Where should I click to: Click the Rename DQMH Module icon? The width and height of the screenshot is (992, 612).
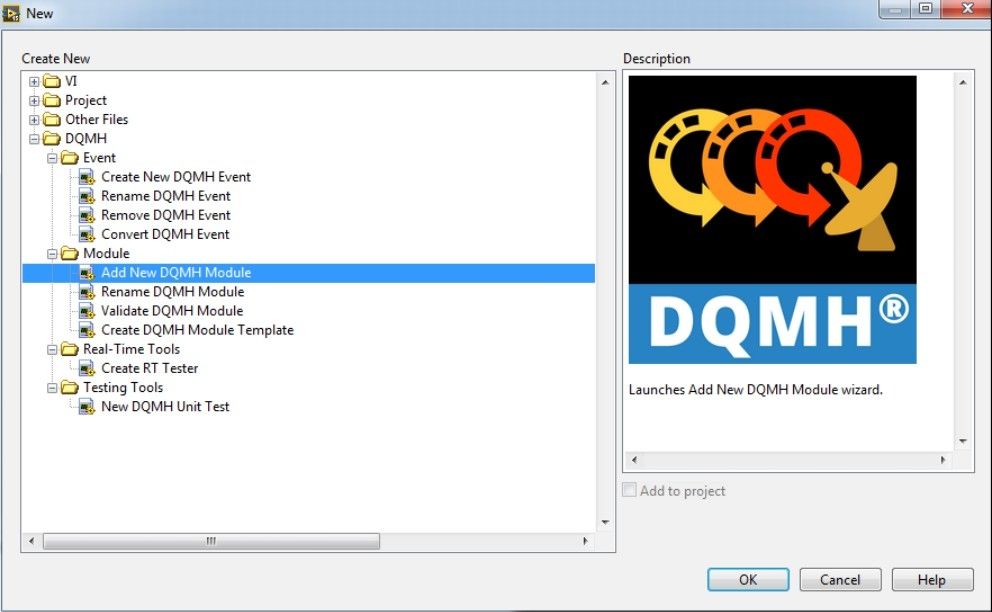87,292
